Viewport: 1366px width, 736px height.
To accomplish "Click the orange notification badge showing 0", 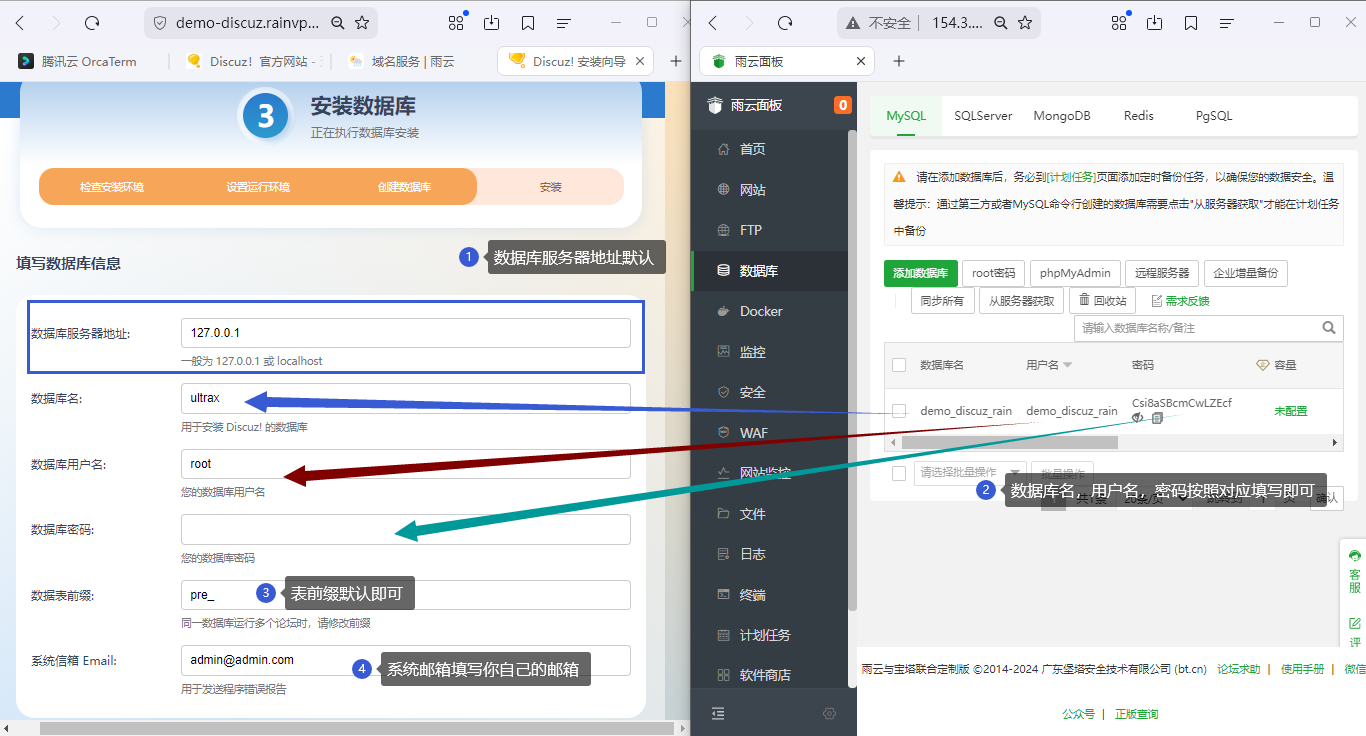I will 843,105.
